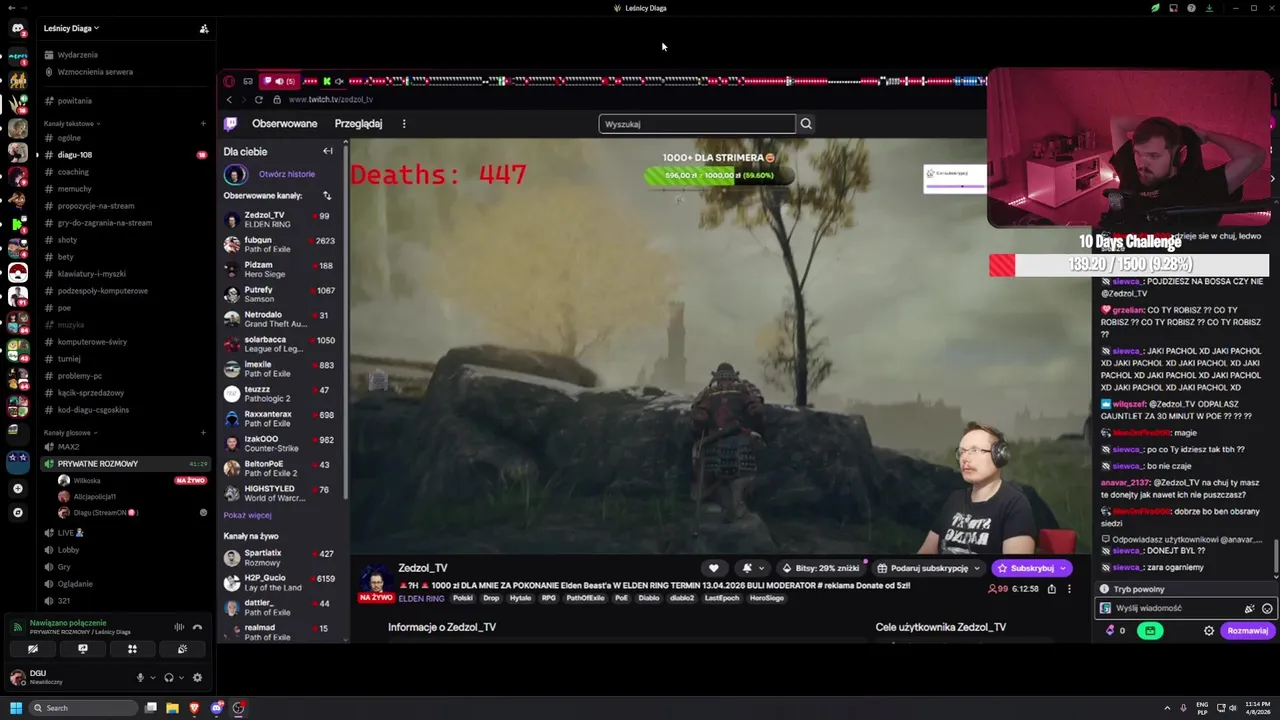
Task: Open the Twitch logo home icon
Action: pyautogui.click(x=230, y=124)
